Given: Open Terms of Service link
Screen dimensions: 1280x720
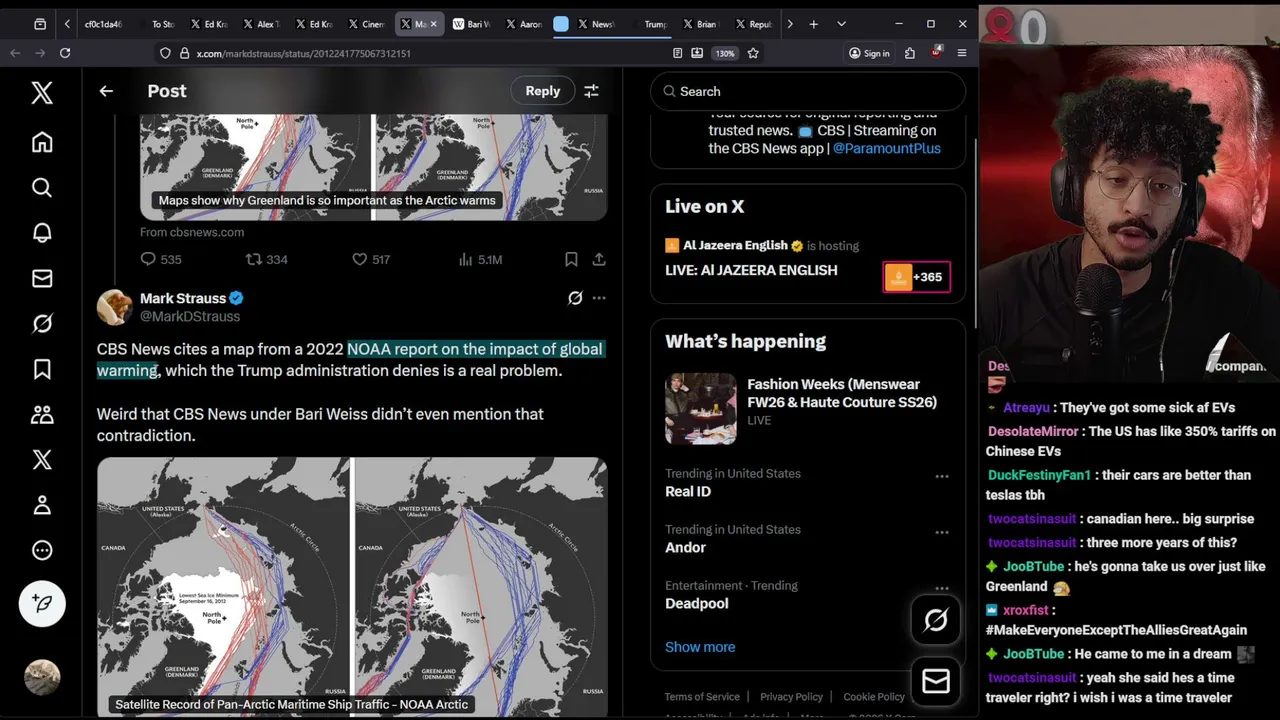Looking at the screenshot, I should [702, 697].
